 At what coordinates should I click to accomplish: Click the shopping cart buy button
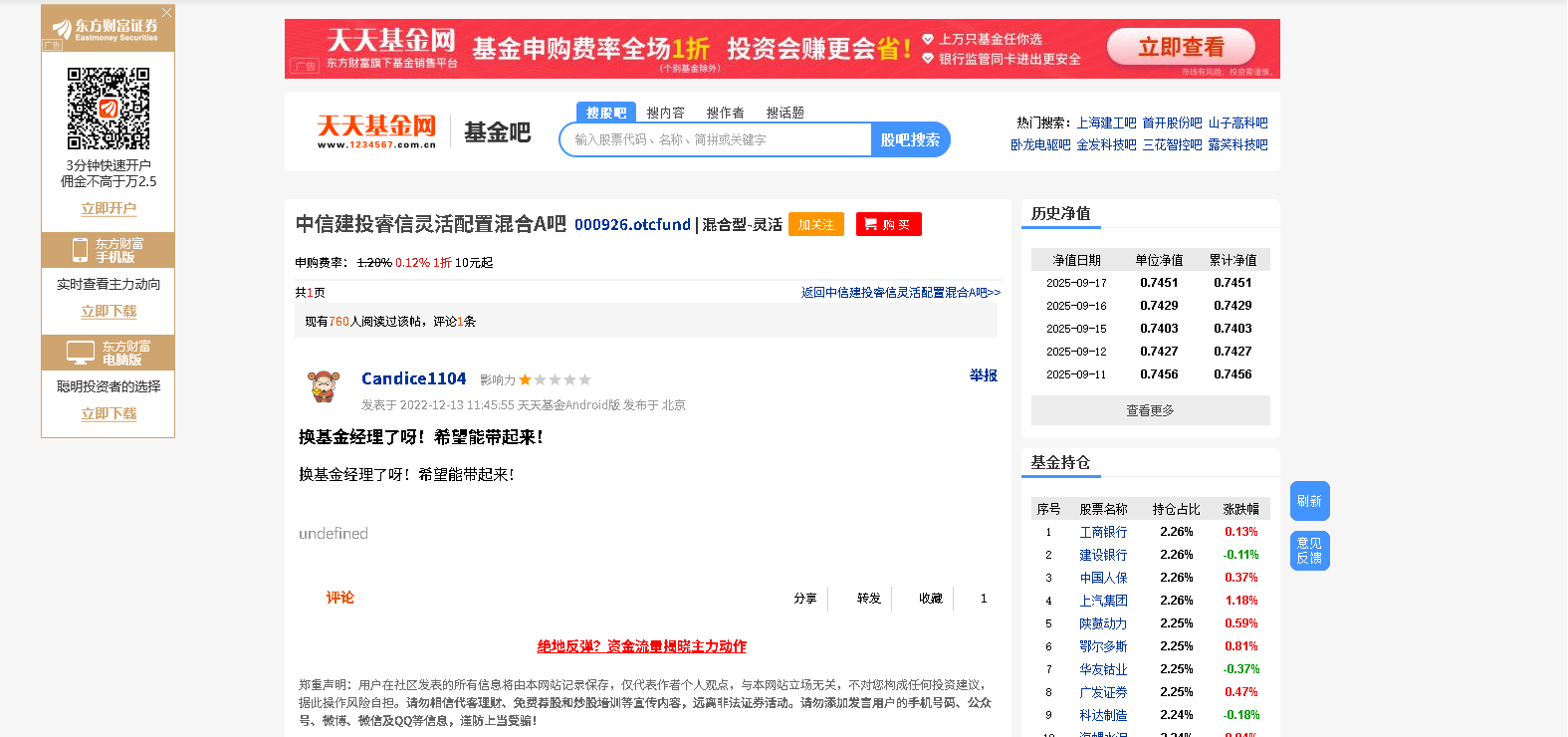(x=889, y=224)
